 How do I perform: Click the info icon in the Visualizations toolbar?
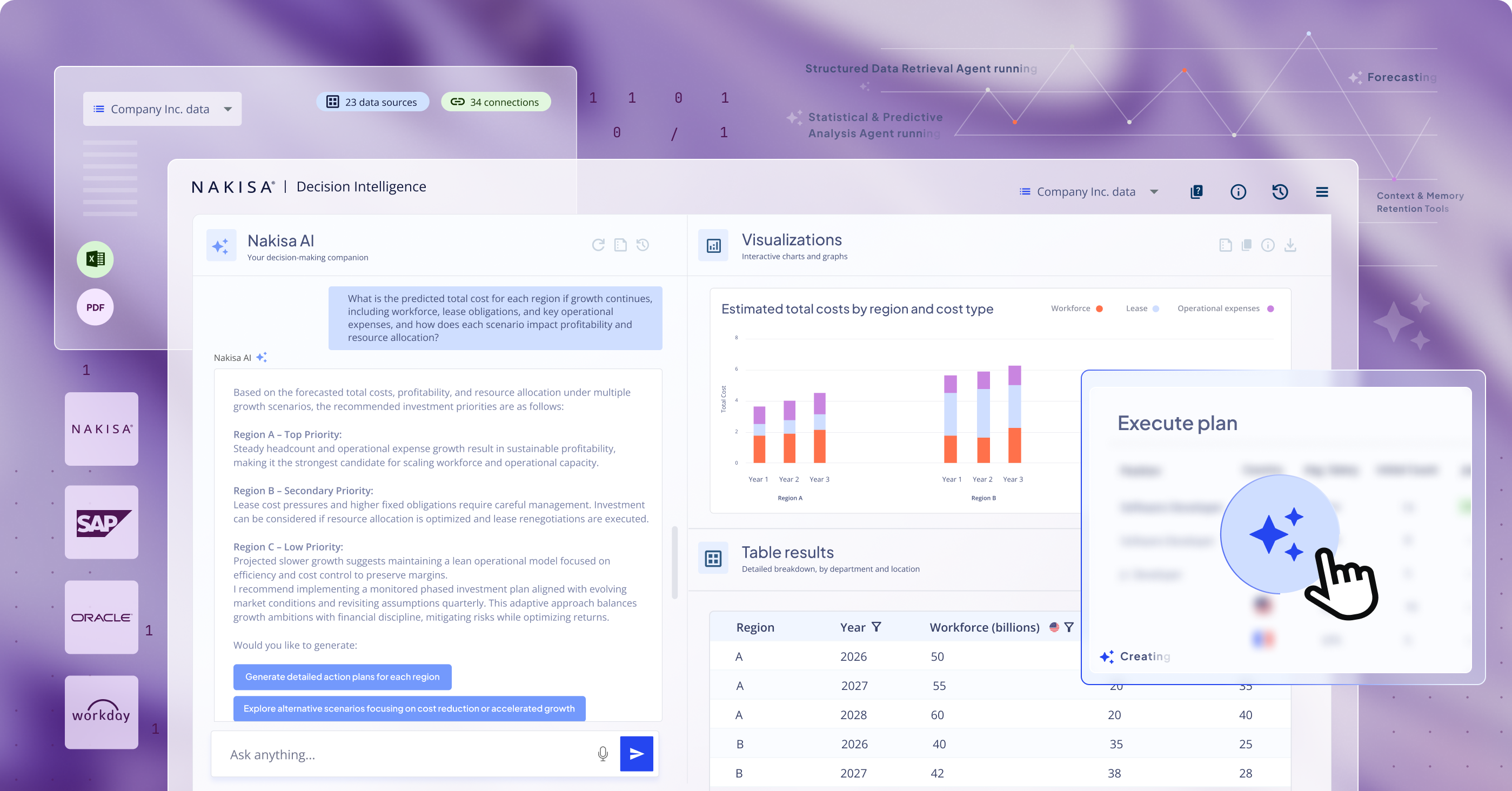point(1268,245)
